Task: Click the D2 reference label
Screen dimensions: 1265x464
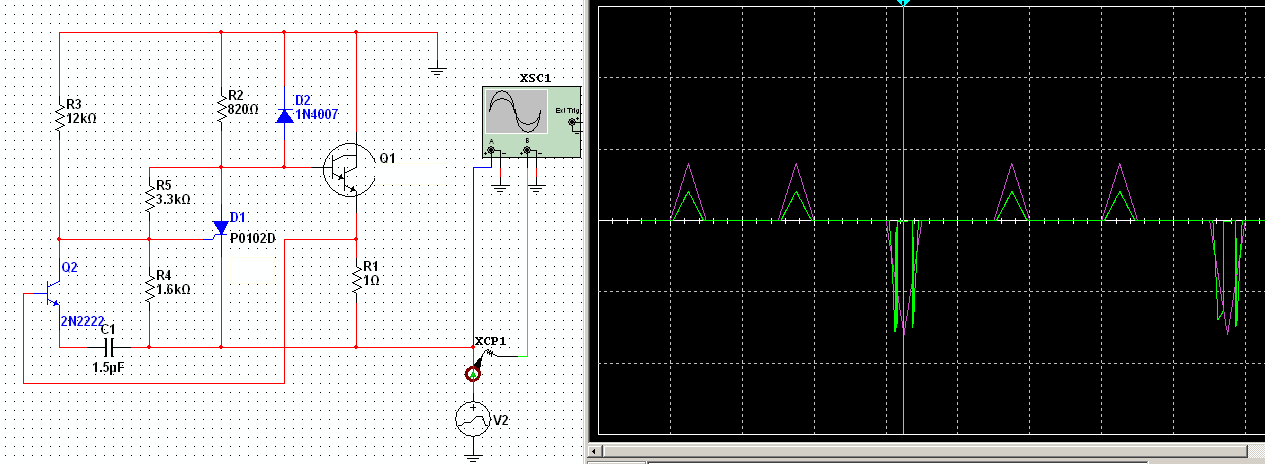Action: tap(303, 100)
